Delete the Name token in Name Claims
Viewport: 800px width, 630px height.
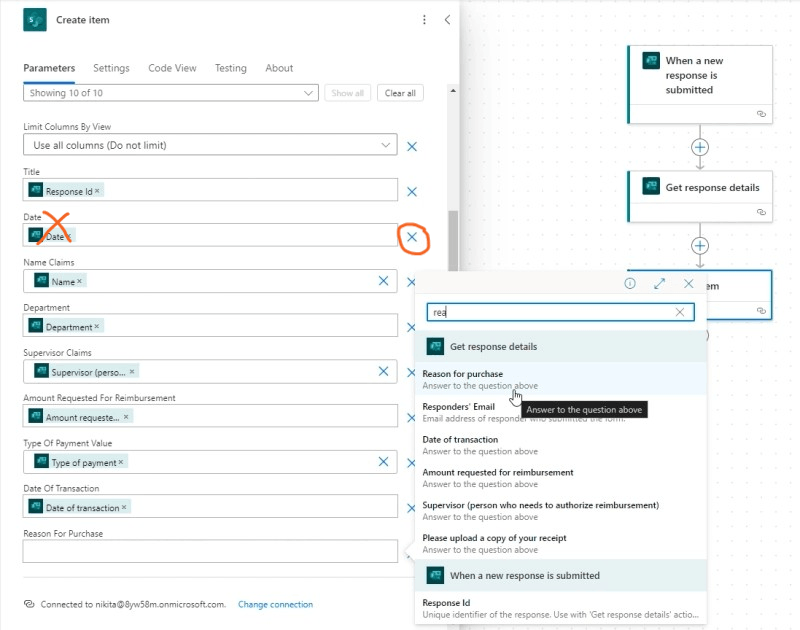click(80, 281)
